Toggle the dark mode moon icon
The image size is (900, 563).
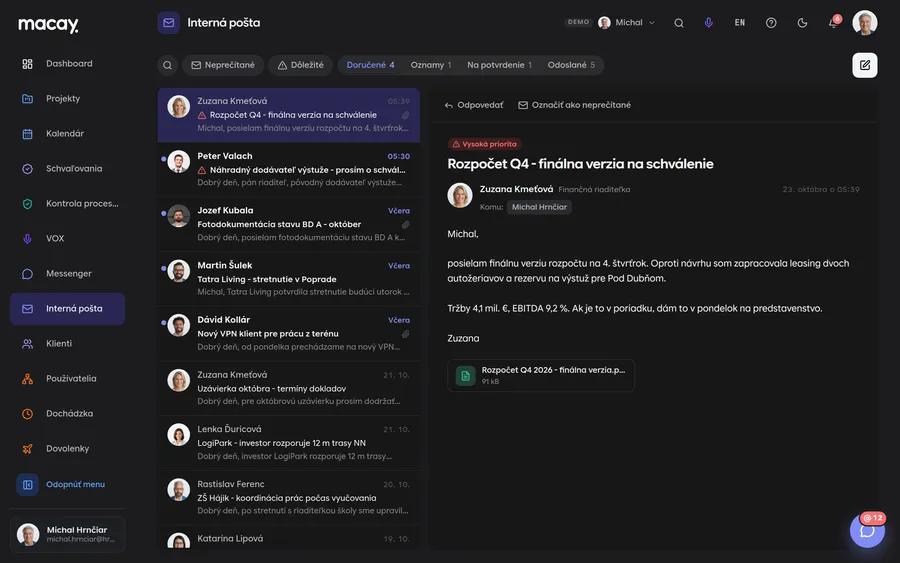pyautogui.click(x=802, y=23)
